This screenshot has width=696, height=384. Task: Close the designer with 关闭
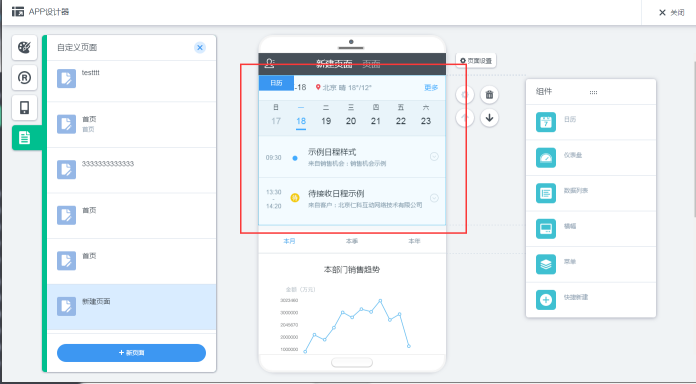(672, 12)
